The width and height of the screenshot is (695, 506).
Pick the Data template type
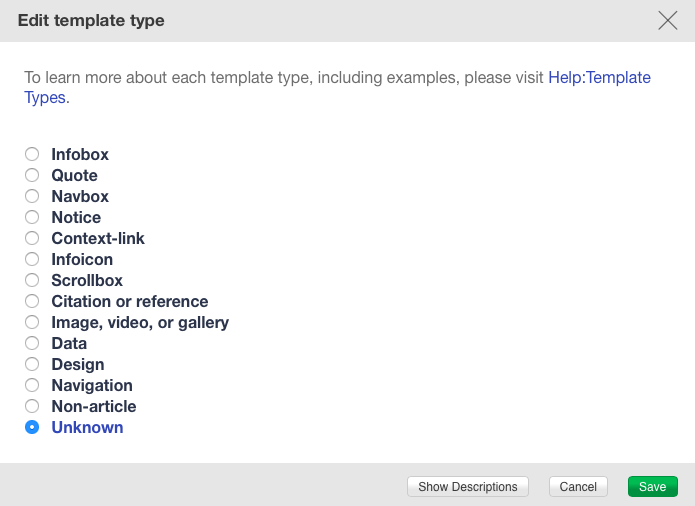pyautogui.click(x=32, y=344)
